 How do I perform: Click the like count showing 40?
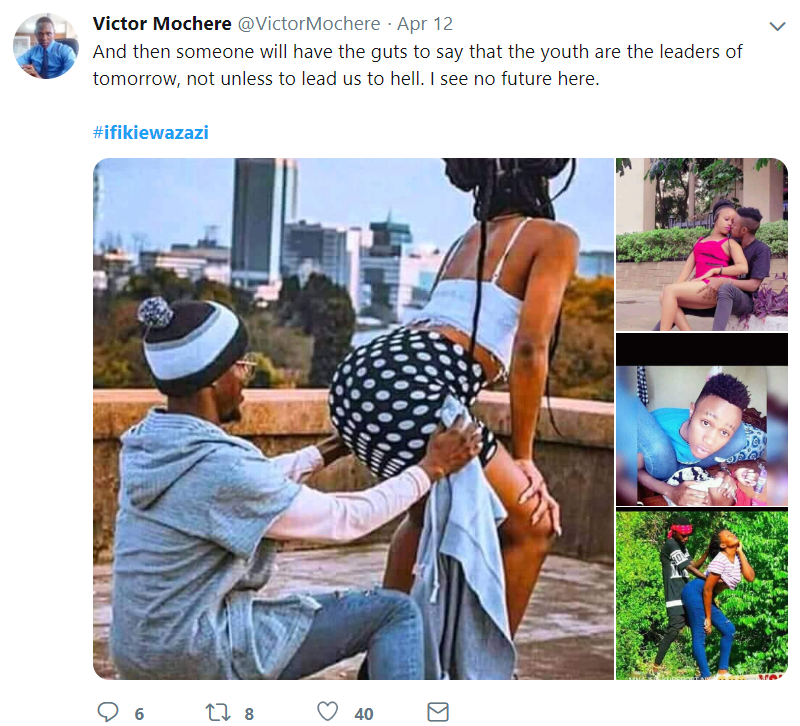[363, 714]
